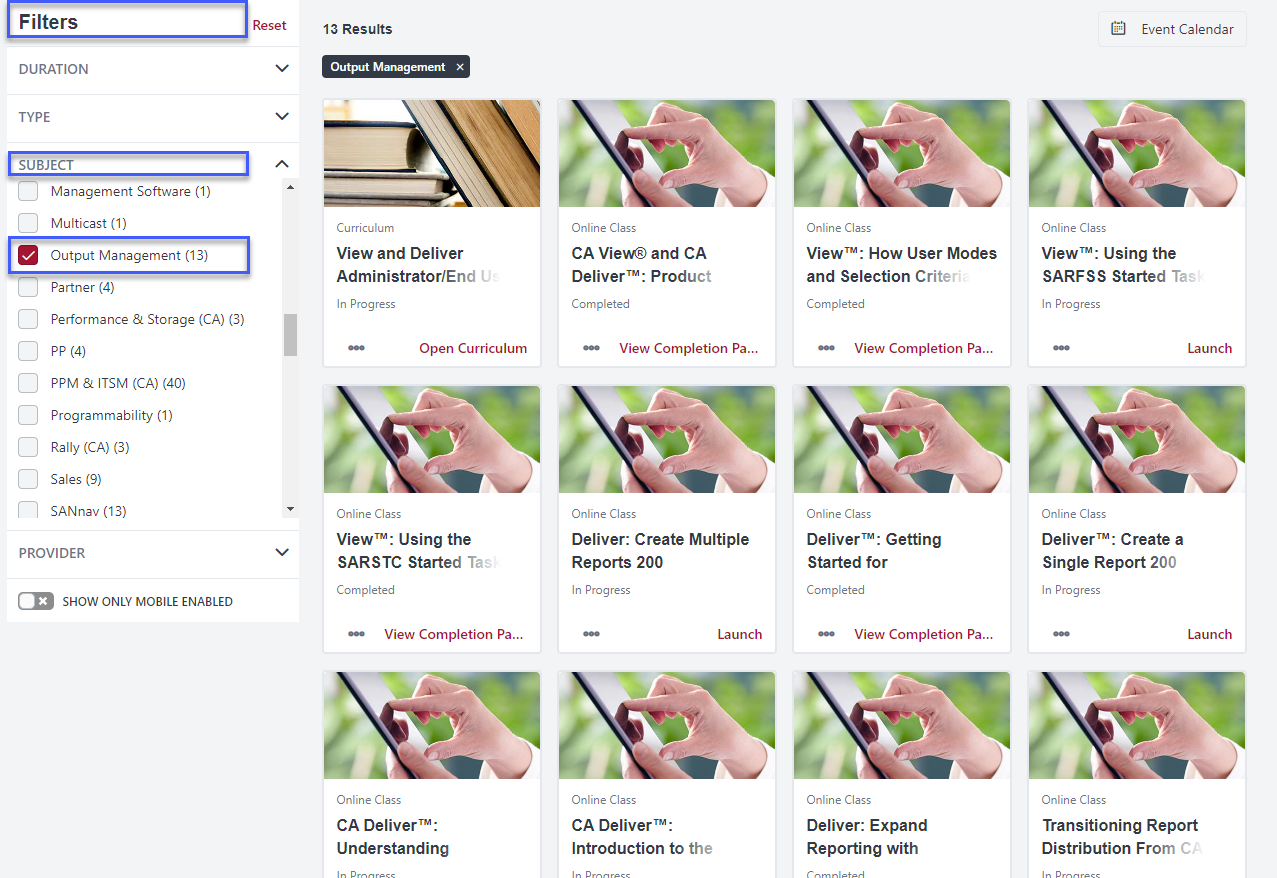Remove the Output Management filter chip via its X
The image size is (1277, 878).
459,67
